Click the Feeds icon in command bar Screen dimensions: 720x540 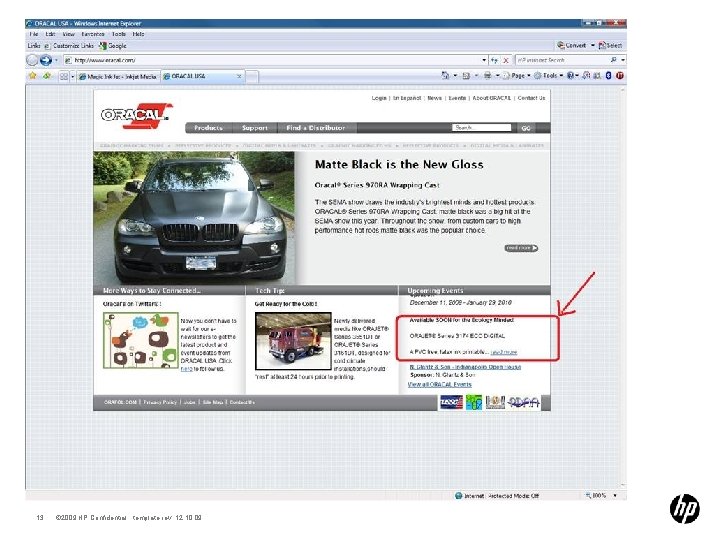[x=466, y=75]
